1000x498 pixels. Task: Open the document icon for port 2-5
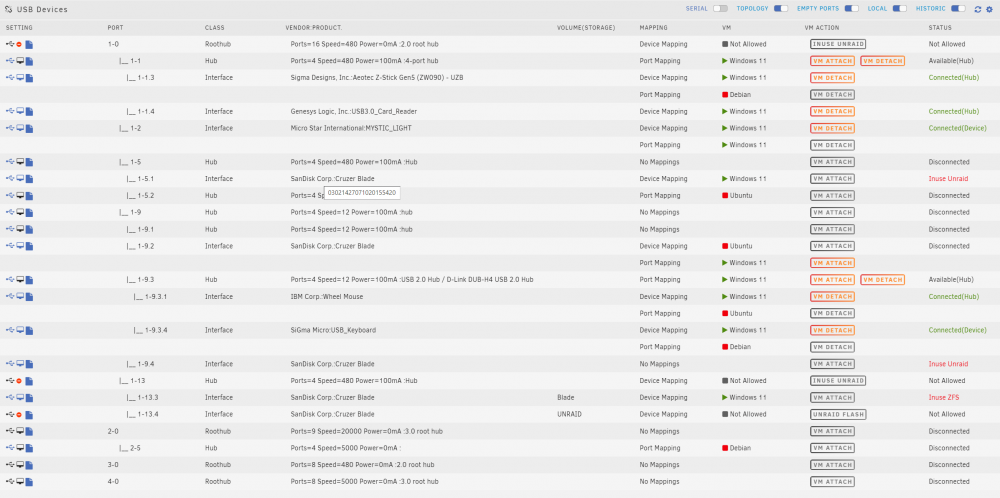pyautogui.click(x=29, y=448)
